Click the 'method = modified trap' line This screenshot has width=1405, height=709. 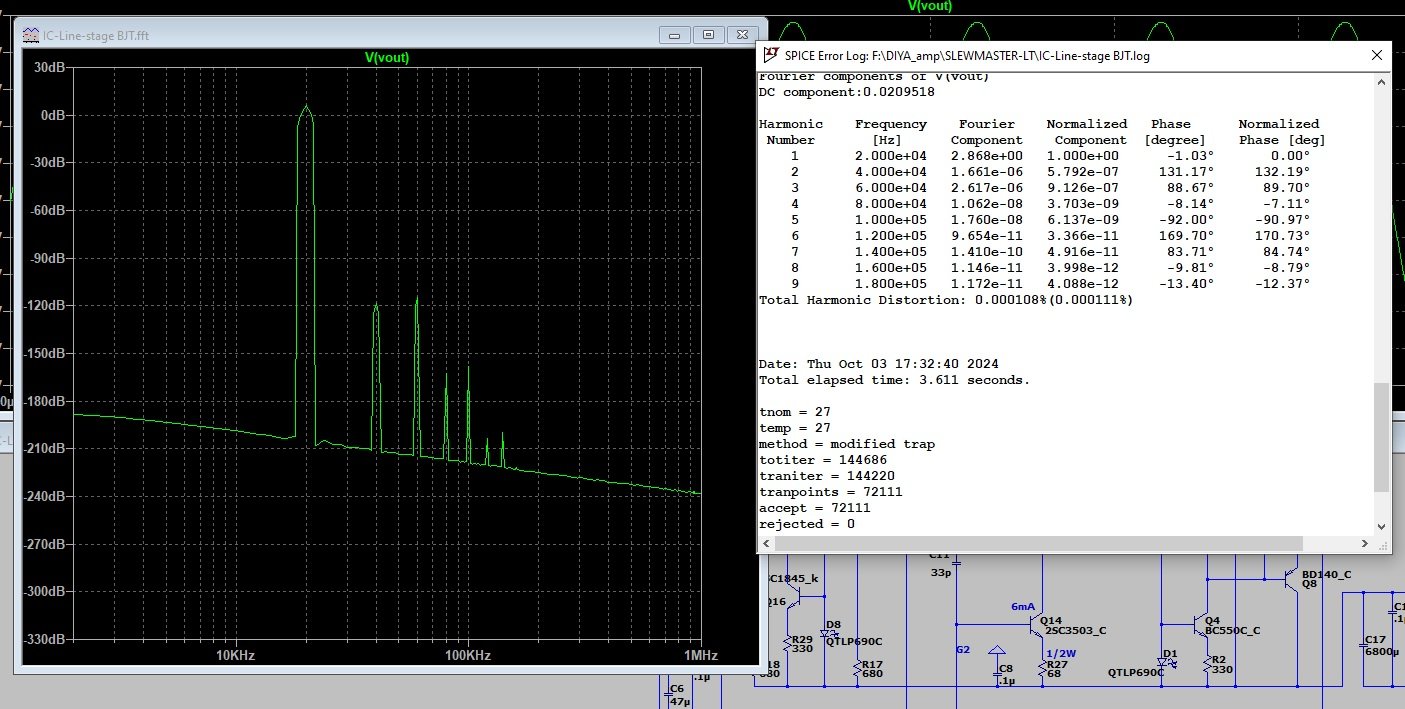(847, 444)
